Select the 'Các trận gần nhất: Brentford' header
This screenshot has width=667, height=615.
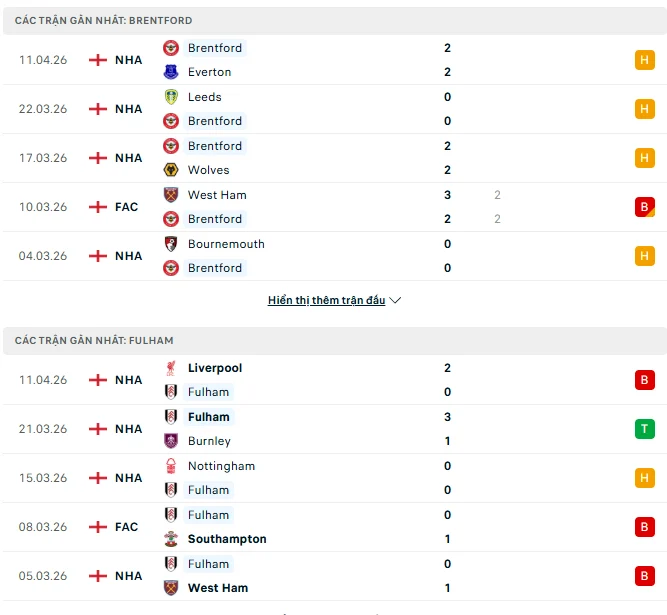pyautogui.click(x=104, y=20)
